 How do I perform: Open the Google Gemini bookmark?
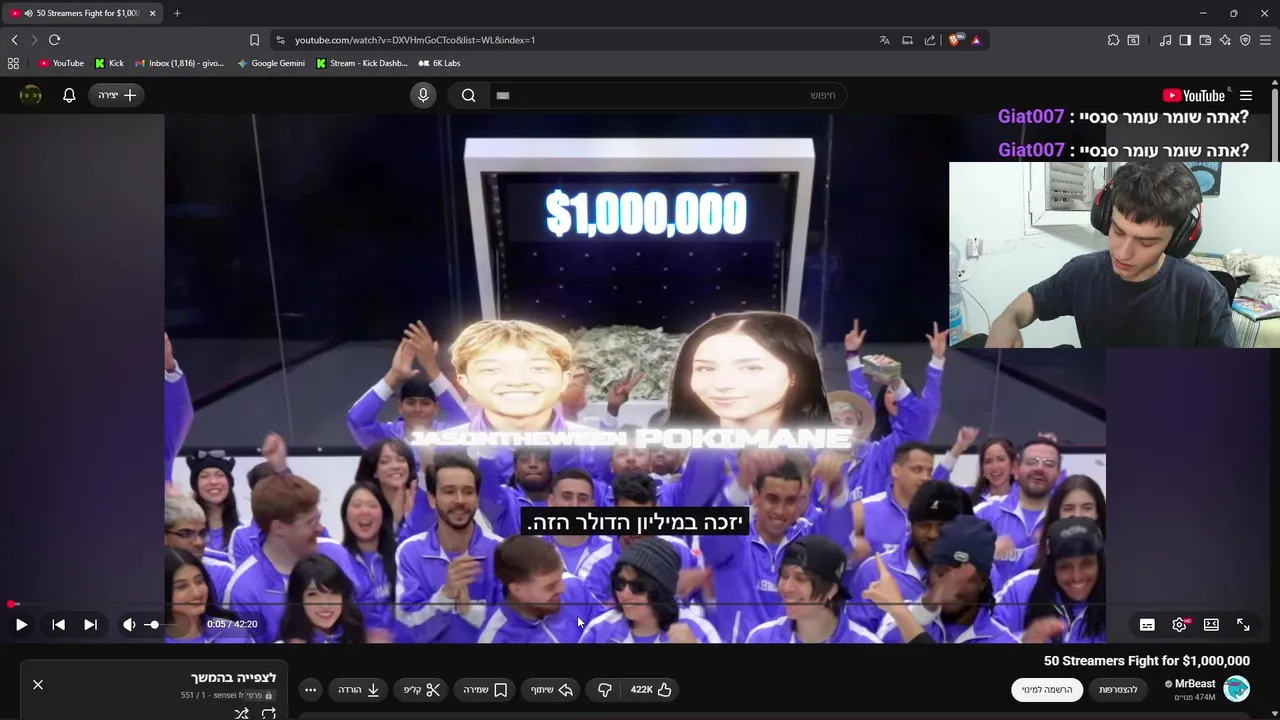pos(271,63)
